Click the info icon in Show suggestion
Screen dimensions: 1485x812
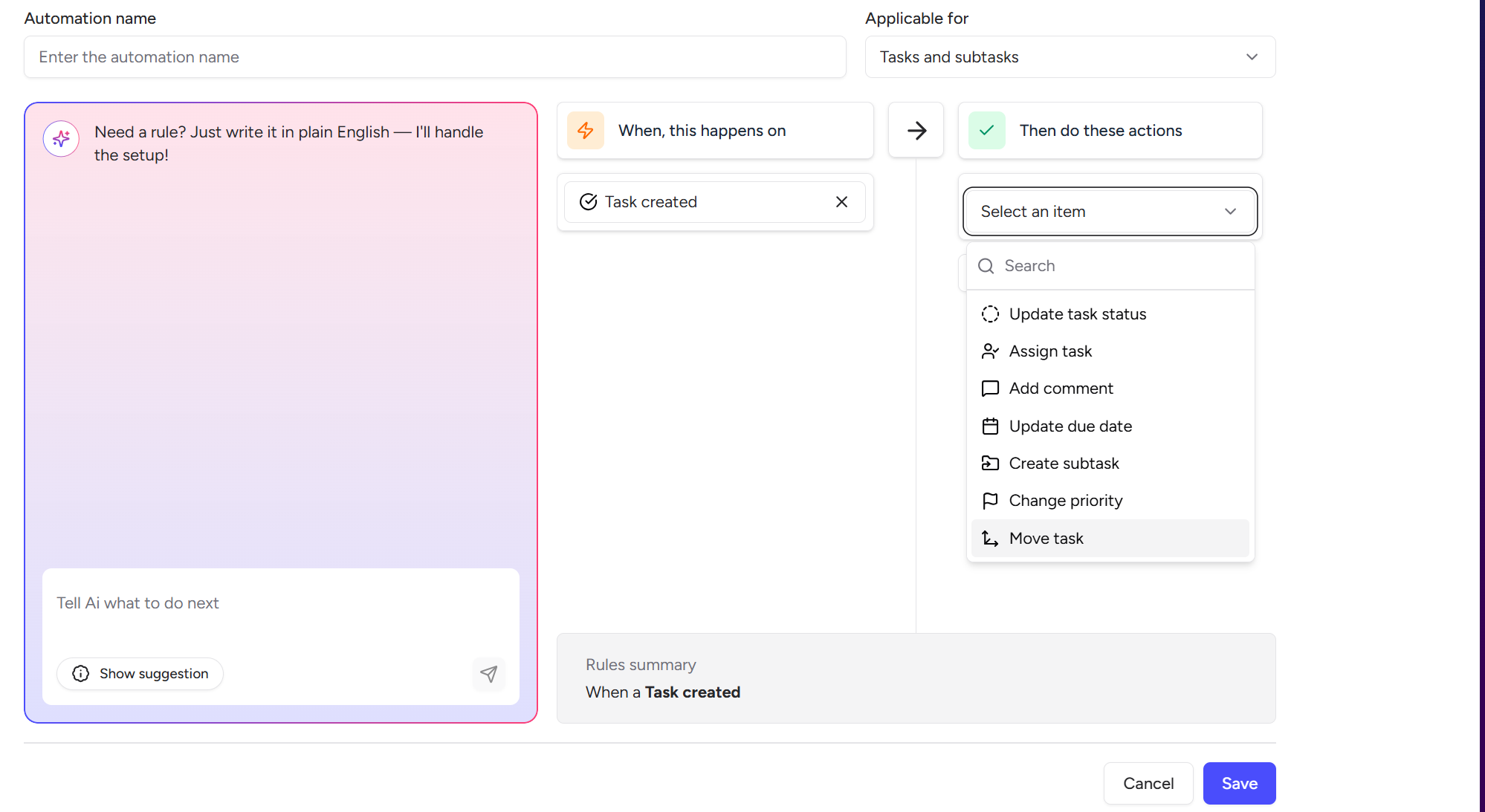tap(80, 674)
